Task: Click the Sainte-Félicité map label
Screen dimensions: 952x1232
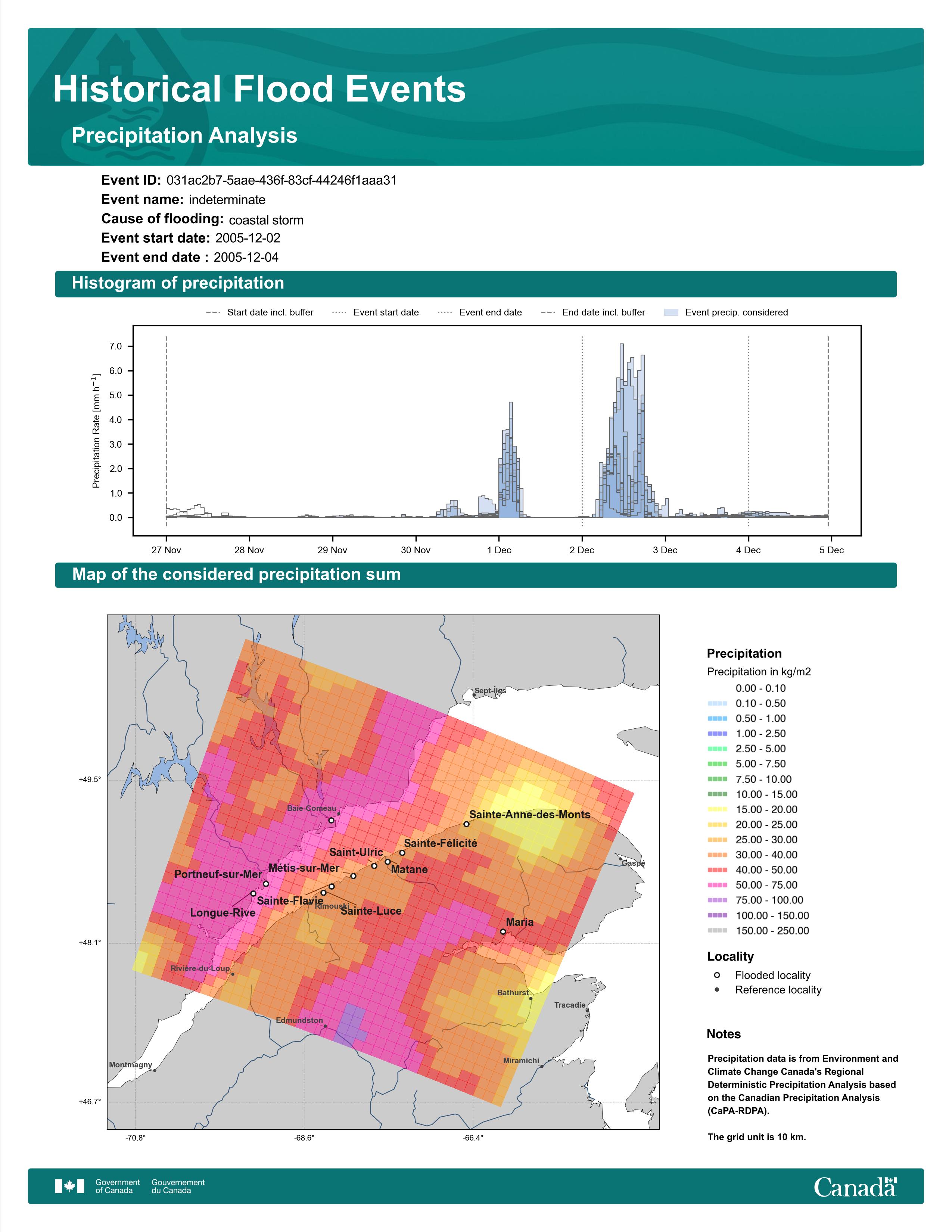Action: coord(441,843)
